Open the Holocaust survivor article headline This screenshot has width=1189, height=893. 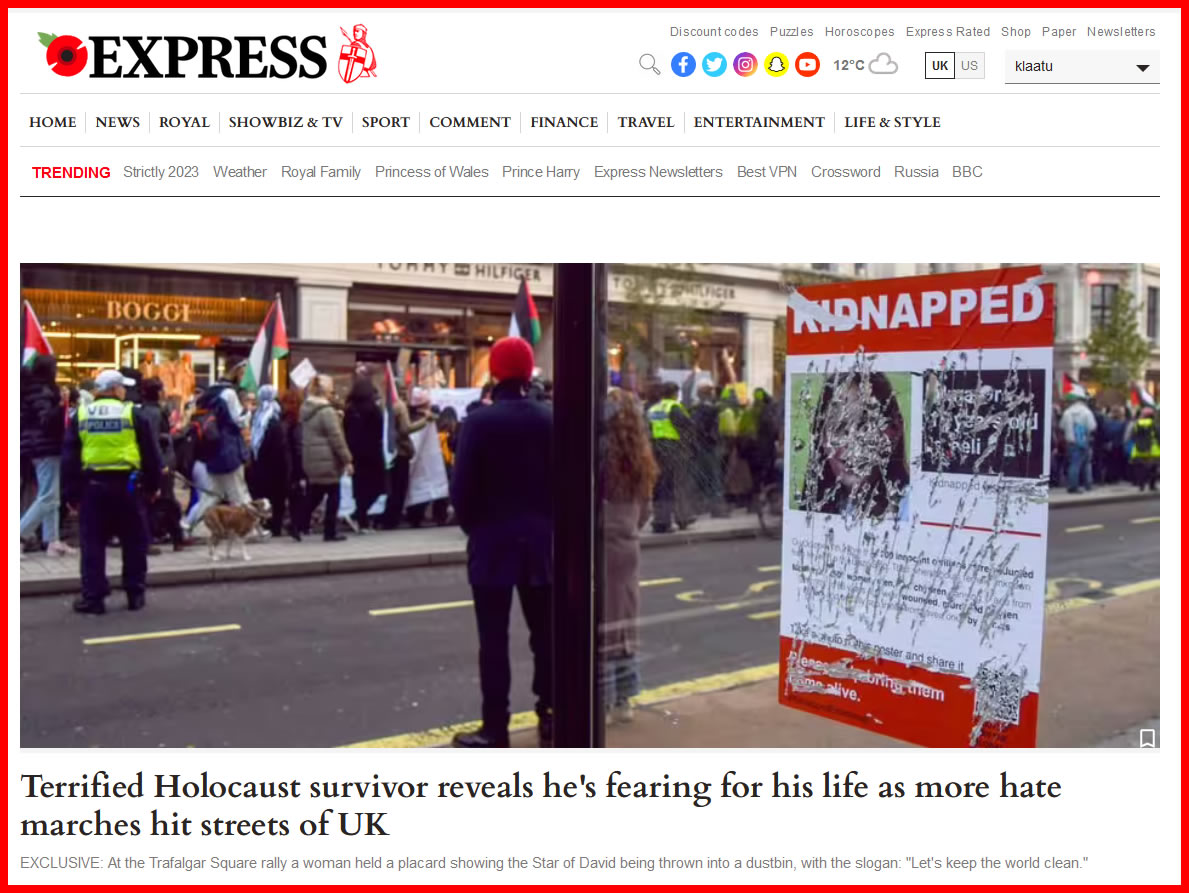pos(541,805)
